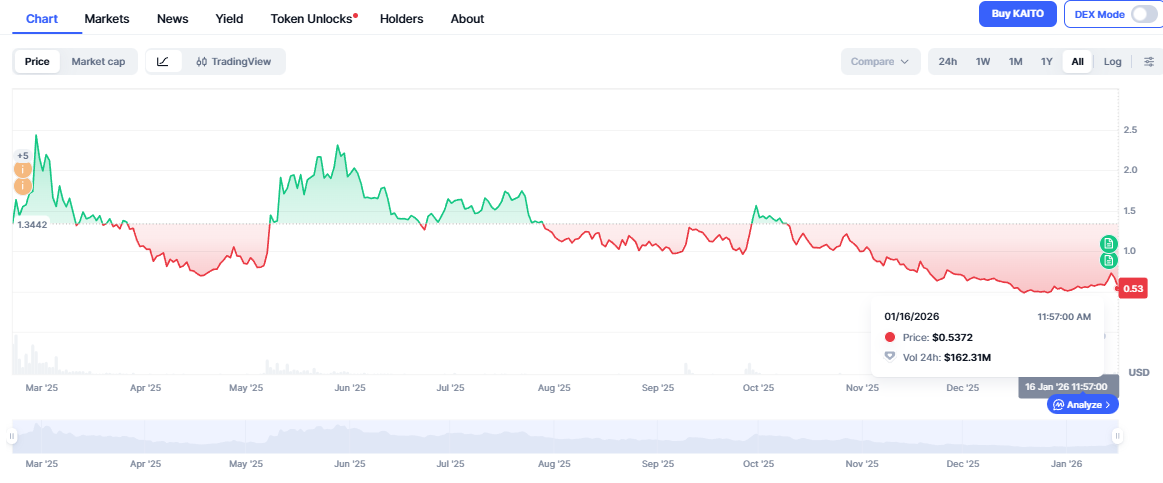Grab the right range navigator handle
Image resolution: width=1163 pixels, height=483 pixels.
click(x=1117, y=436)
